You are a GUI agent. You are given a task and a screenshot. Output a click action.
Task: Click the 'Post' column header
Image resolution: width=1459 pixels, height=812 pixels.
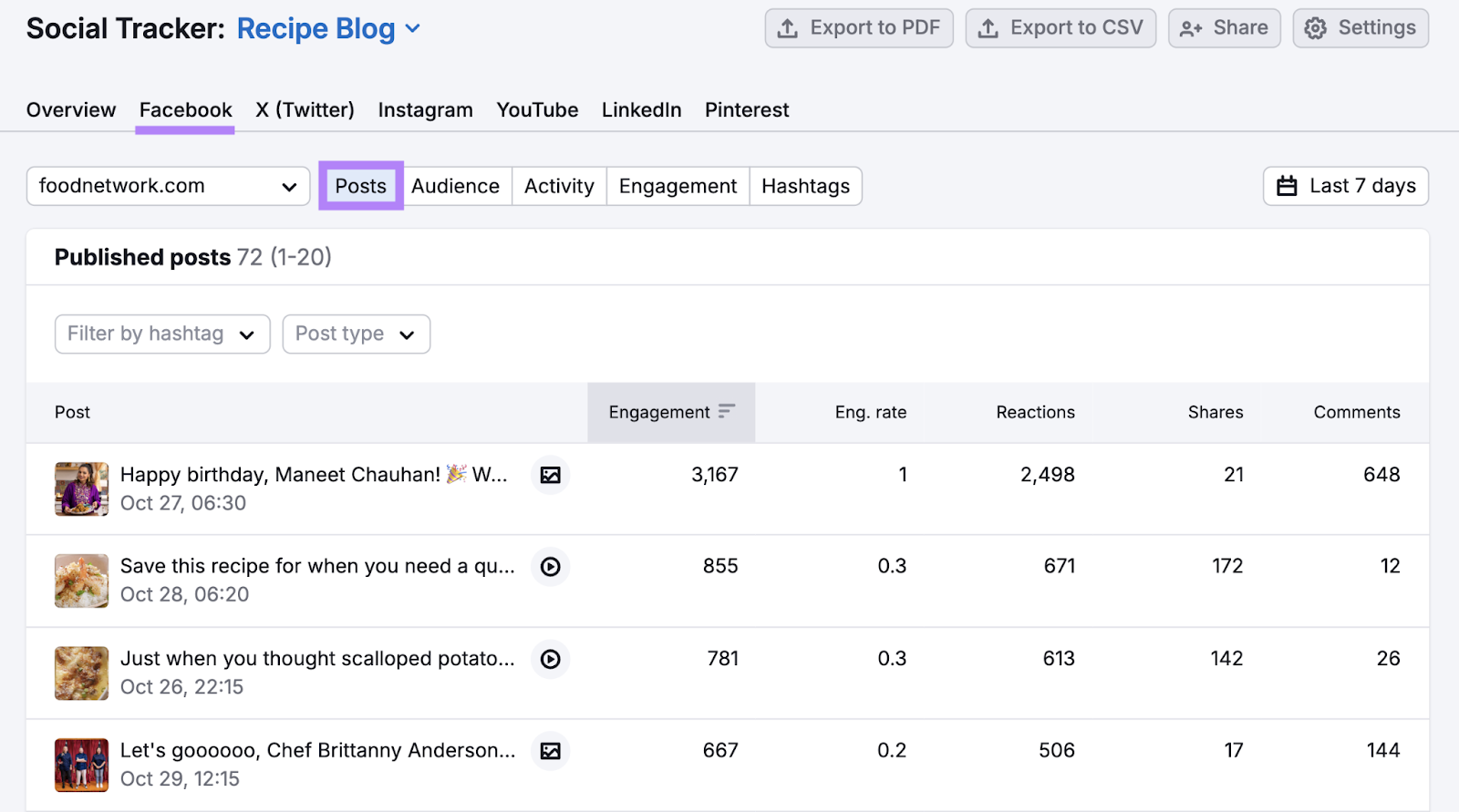tap(72, 412)
